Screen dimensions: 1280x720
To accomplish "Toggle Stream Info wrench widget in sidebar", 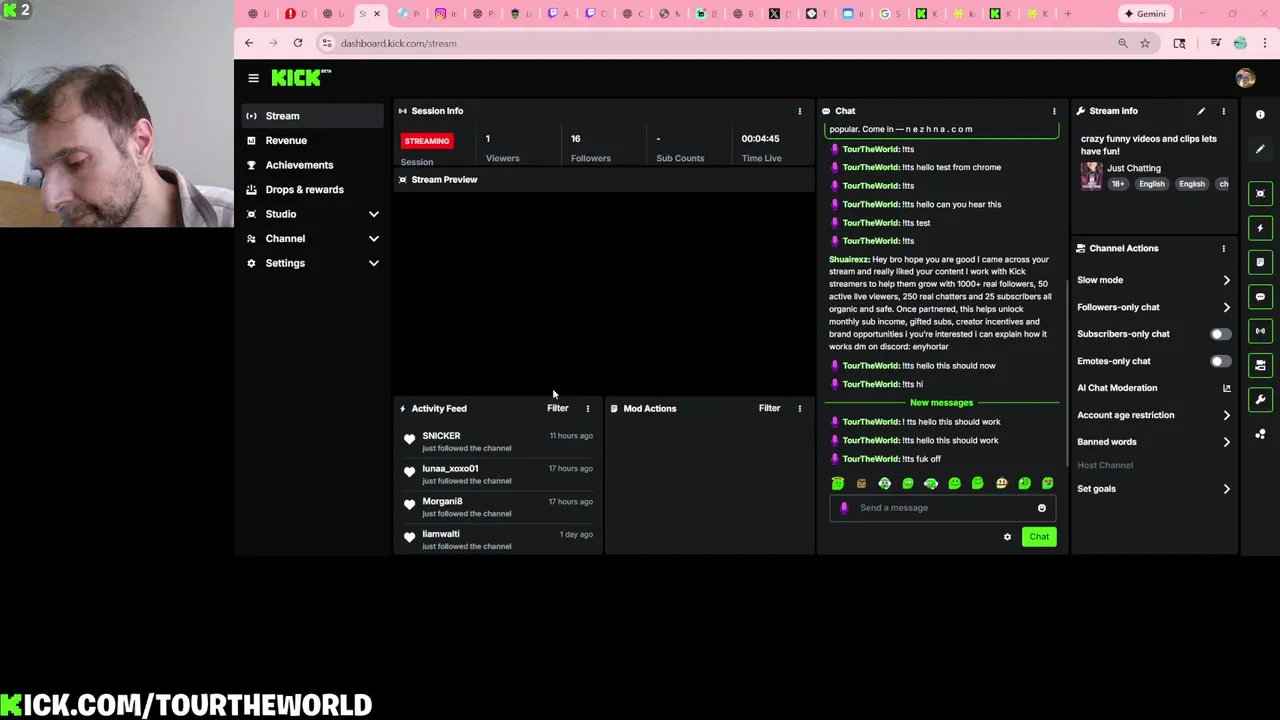I will (x=1260, y=400).
